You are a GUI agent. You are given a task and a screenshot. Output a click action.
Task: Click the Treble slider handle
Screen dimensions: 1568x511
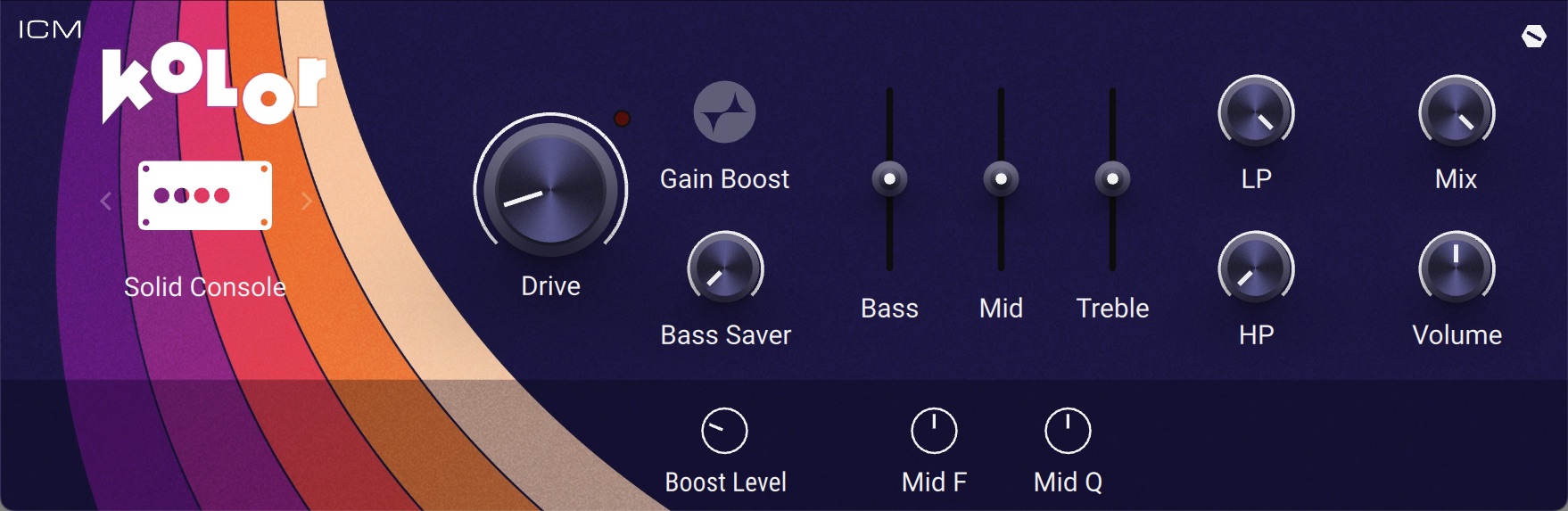pyautogui.click(x=1112, y=179)
